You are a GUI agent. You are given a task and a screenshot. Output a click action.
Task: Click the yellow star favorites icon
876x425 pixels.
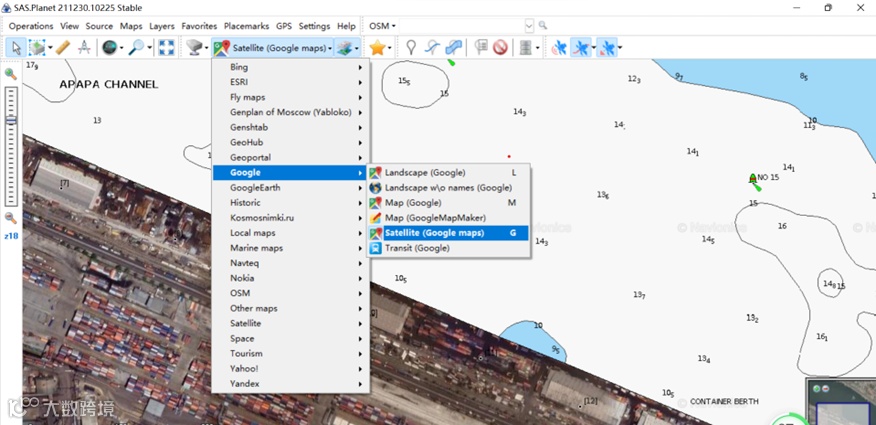point(378,48)
